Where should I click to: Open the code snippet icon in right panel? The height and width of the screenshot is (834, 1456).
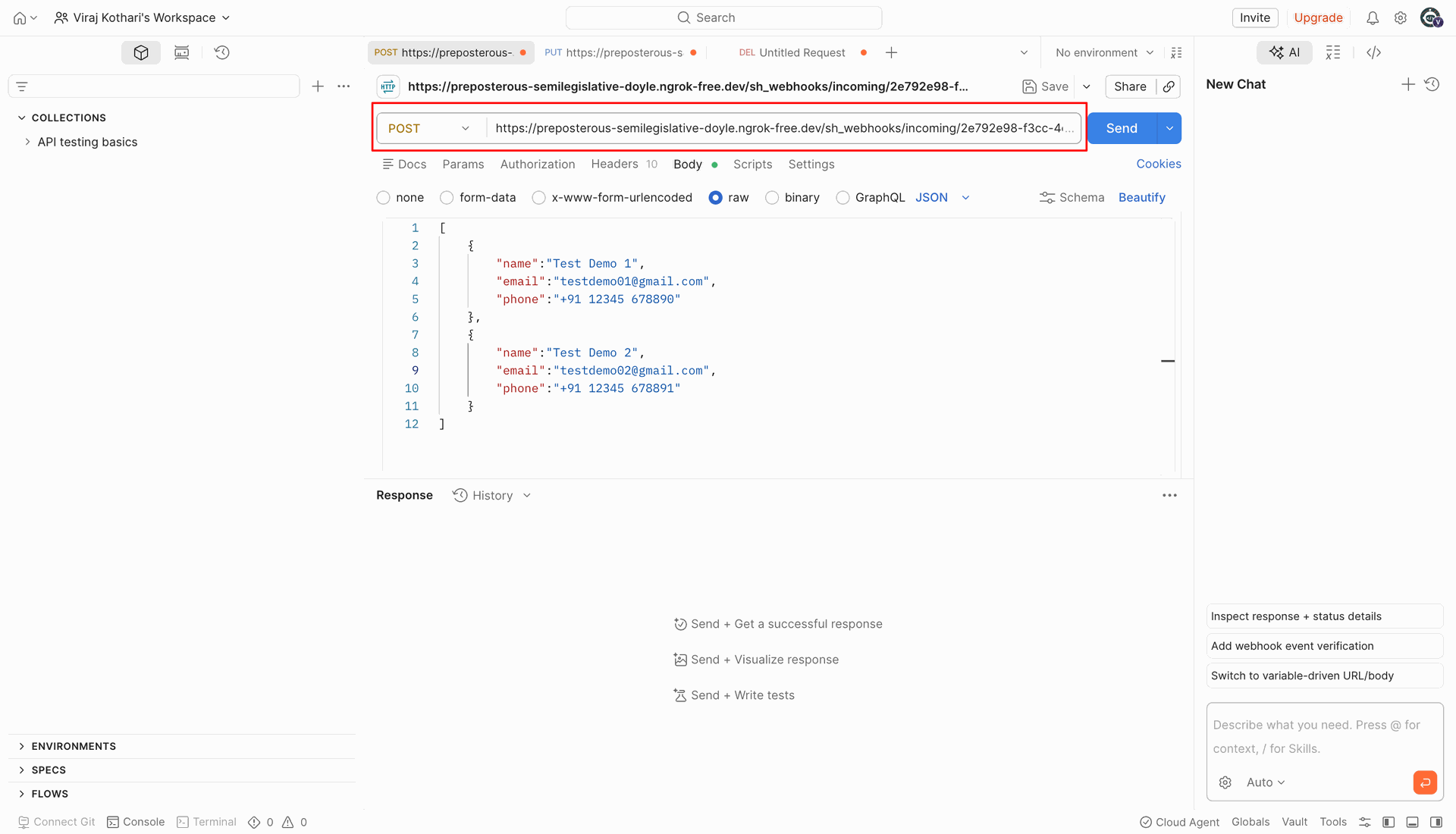point(1373,52)
